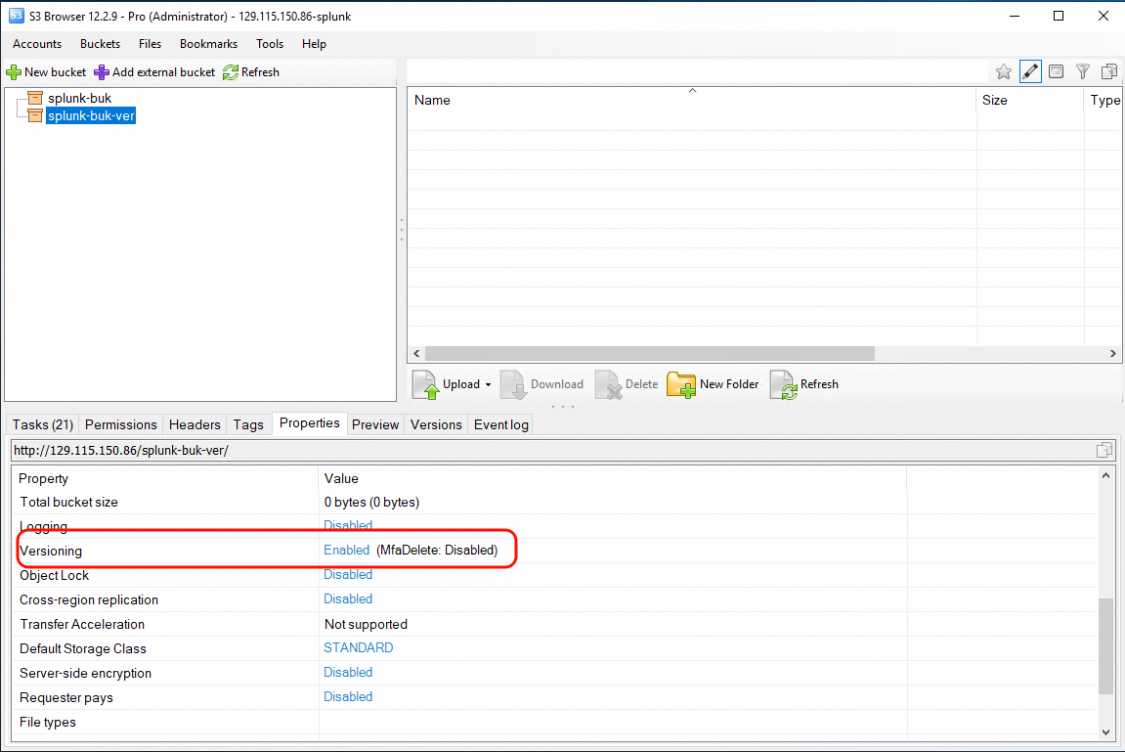1125x752 pixels.
Task: Open the Tools menu
Action: tap(270, 44)
